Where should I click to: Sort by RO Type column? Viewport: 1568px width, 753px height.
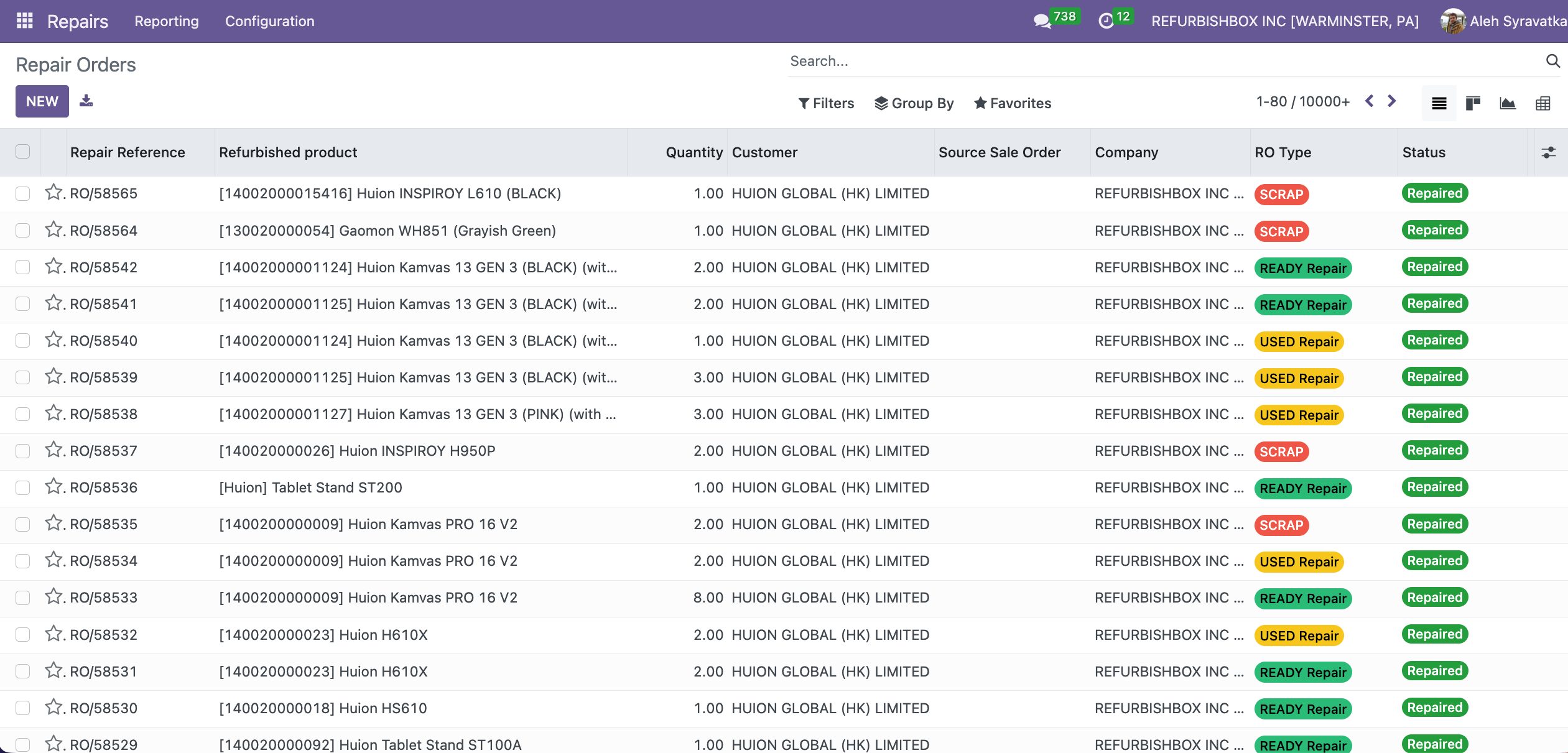[x=1283, y=152]
